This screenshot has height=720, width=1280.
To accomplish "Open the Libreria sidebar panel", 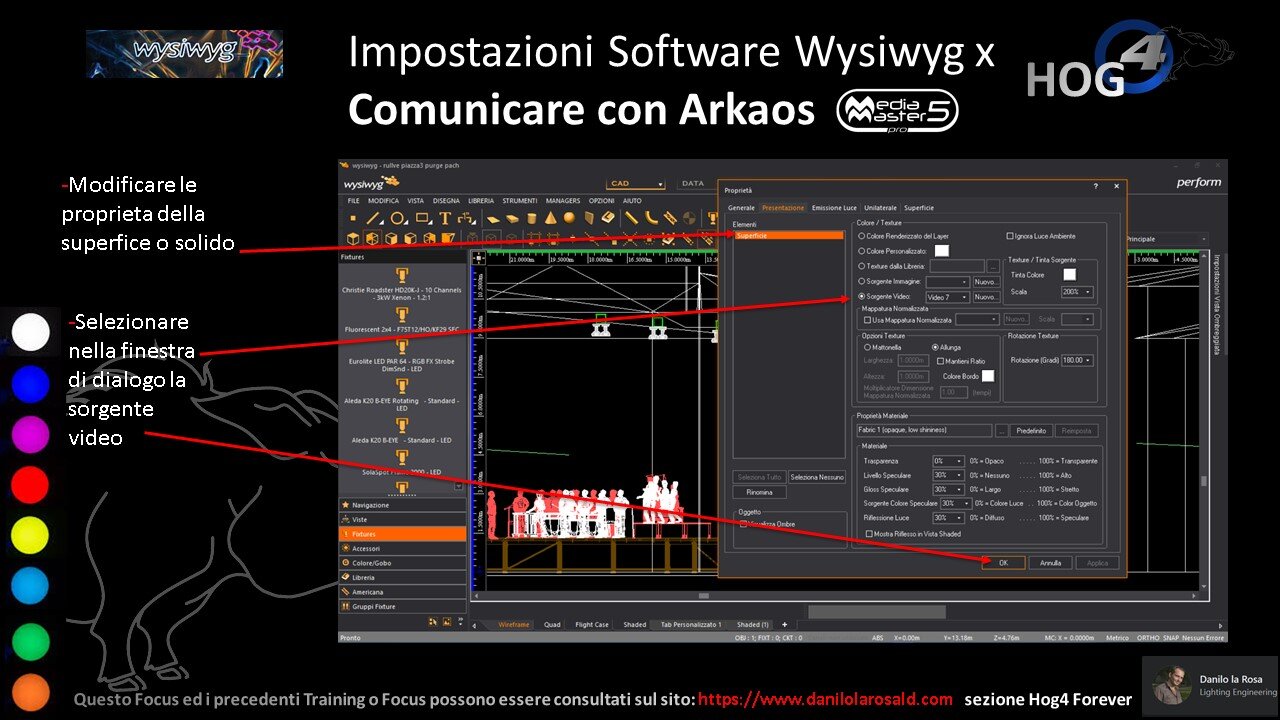I will click(403, 578).
